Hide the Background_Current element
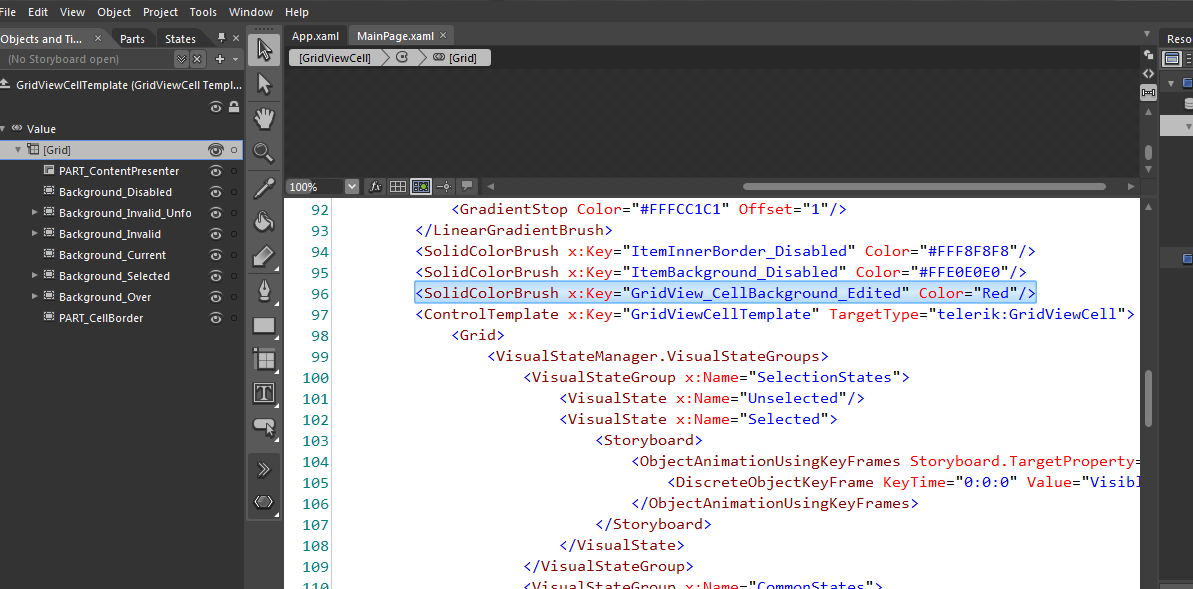 pyautogui.click(x=215, y=255)
